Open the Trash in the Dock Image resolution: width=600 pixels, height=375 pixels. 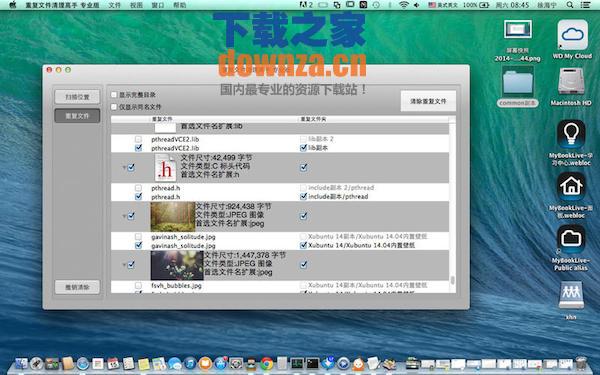[x=581, y=363]
